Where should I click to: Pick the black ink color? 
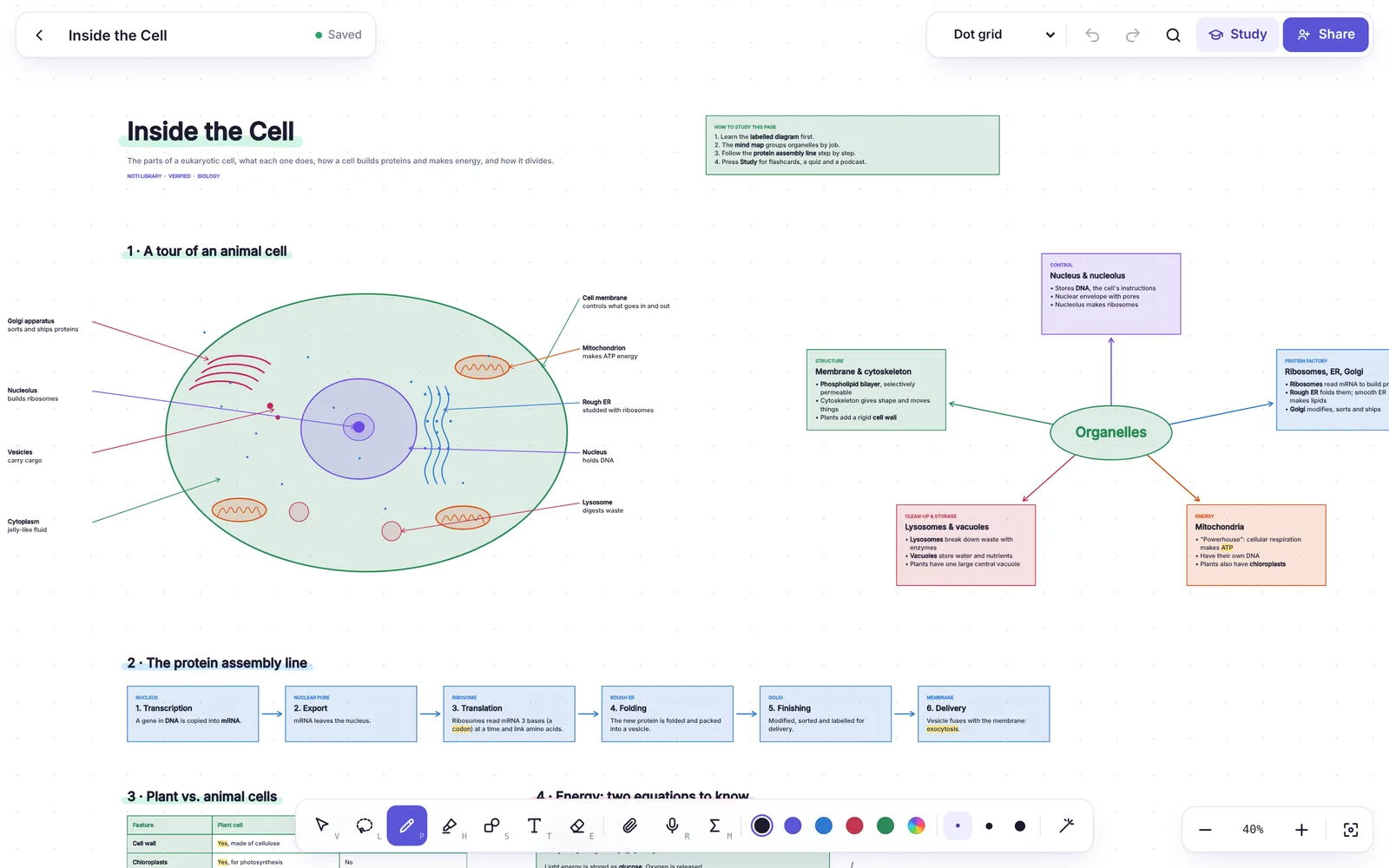coord(762,825)
